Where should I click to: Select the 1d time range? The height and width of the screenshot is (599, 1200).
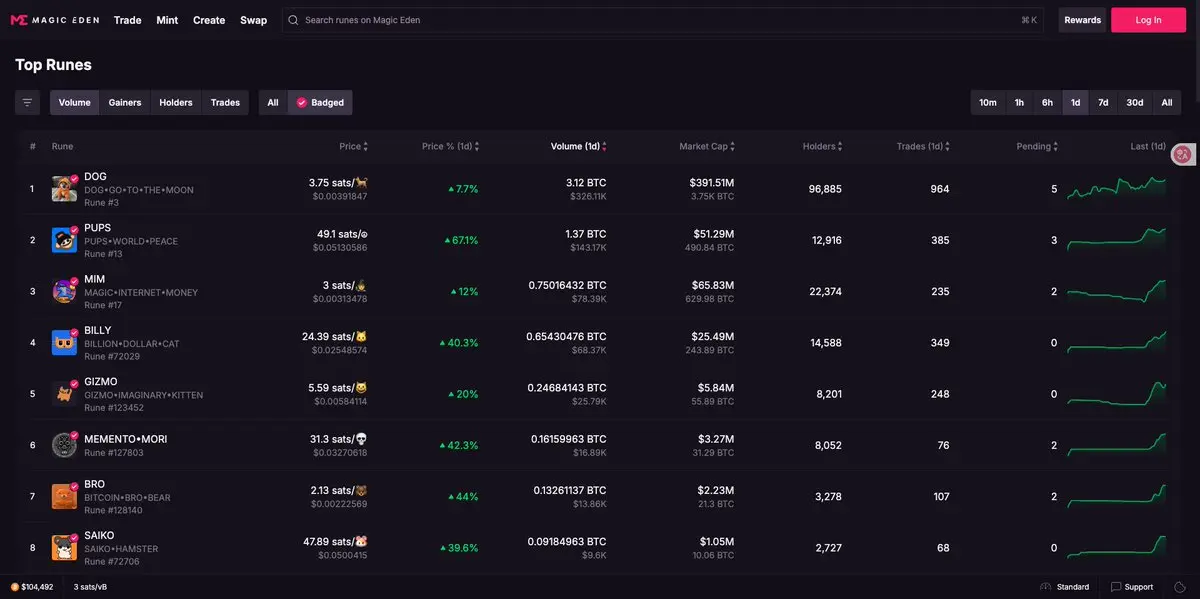[x=1075, y=102]
